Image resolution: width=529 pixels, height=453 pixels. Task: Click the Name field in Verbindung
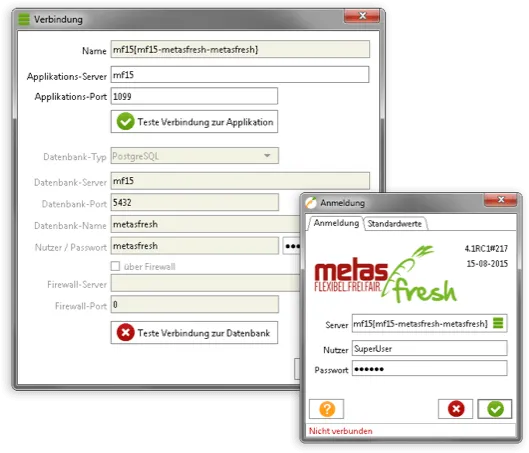(x=240, y=49)
